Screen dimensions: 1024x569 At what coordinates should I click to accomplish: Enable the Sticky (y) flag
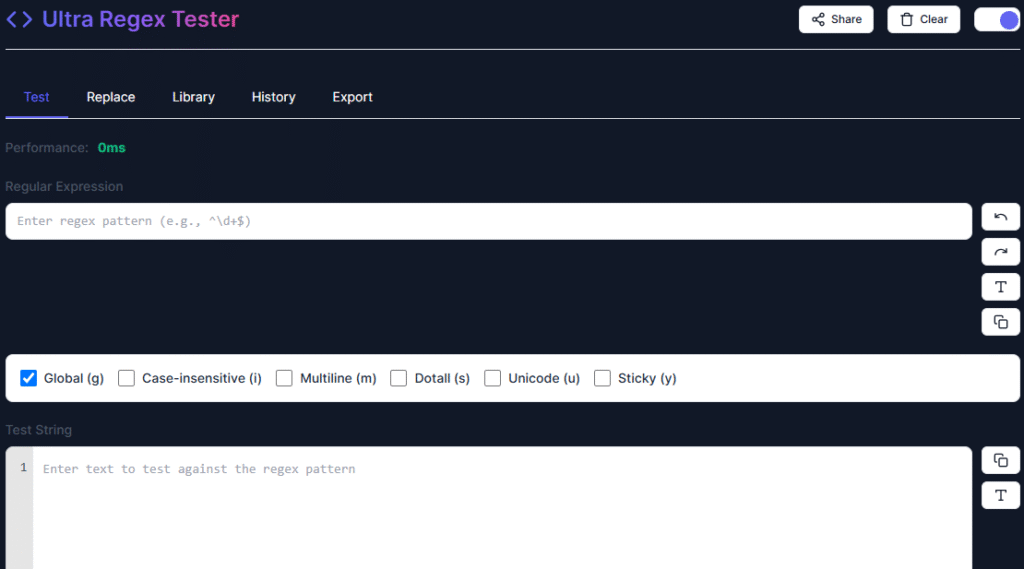click(602, 378)
